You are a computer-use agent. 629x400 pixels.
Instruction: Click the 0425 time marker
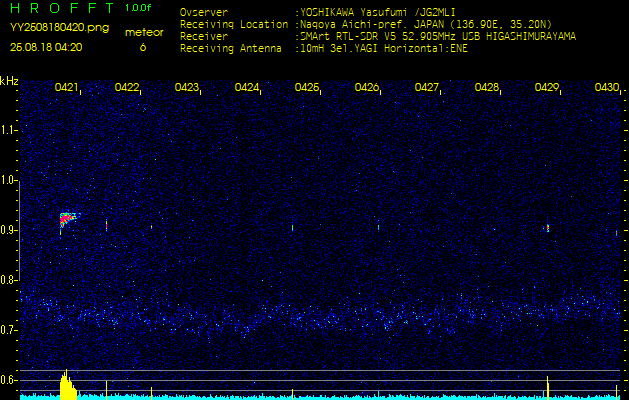click(306, 87)
